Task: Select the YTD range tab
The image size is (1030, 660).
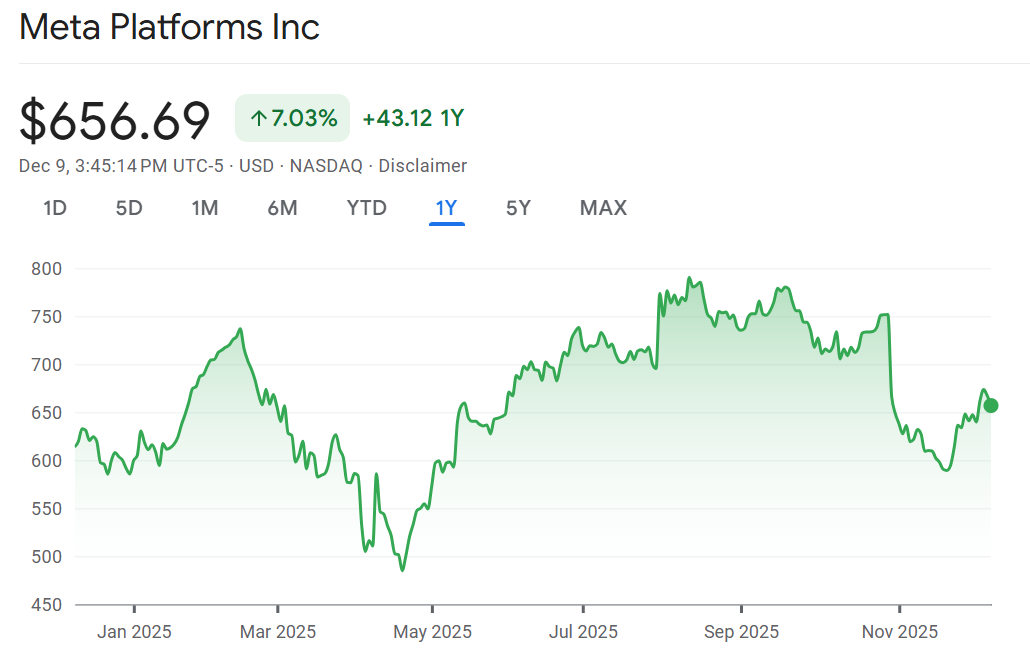Action: coord(366,208)
